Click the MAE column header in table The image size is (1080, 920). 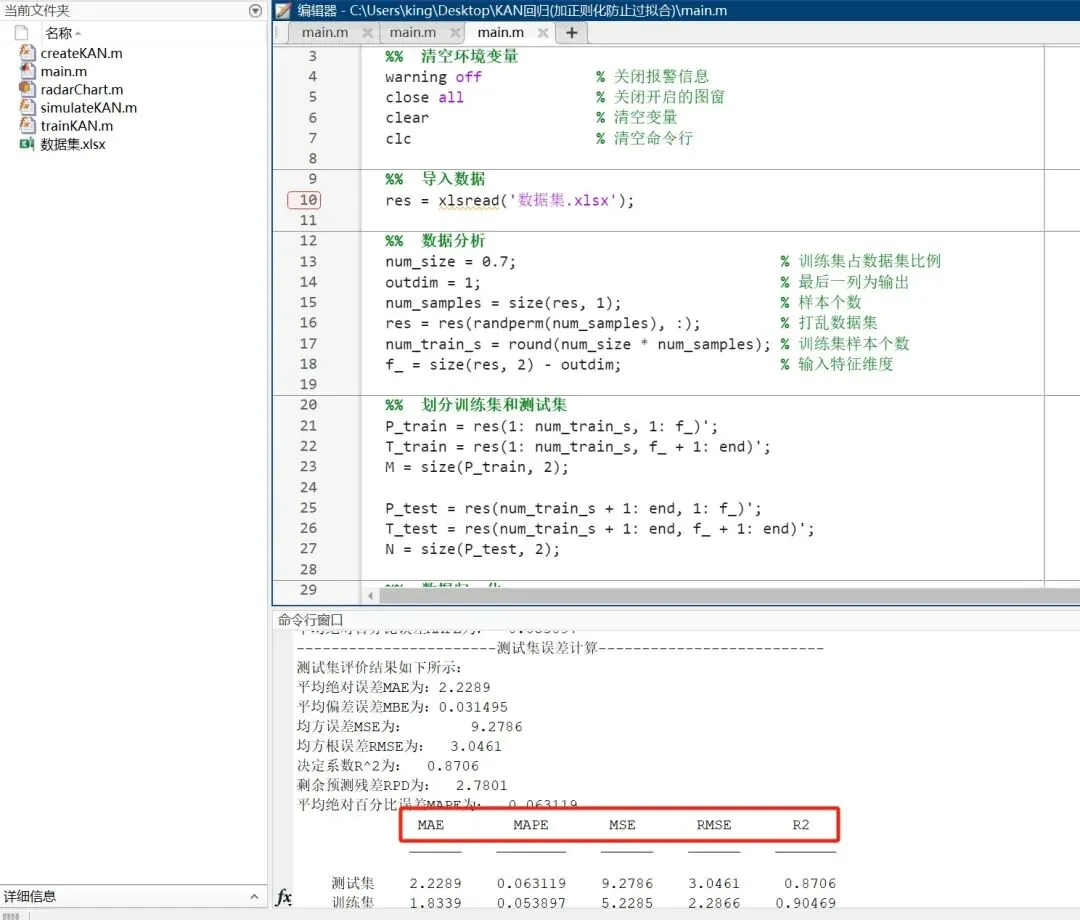[x=430, y=824]
